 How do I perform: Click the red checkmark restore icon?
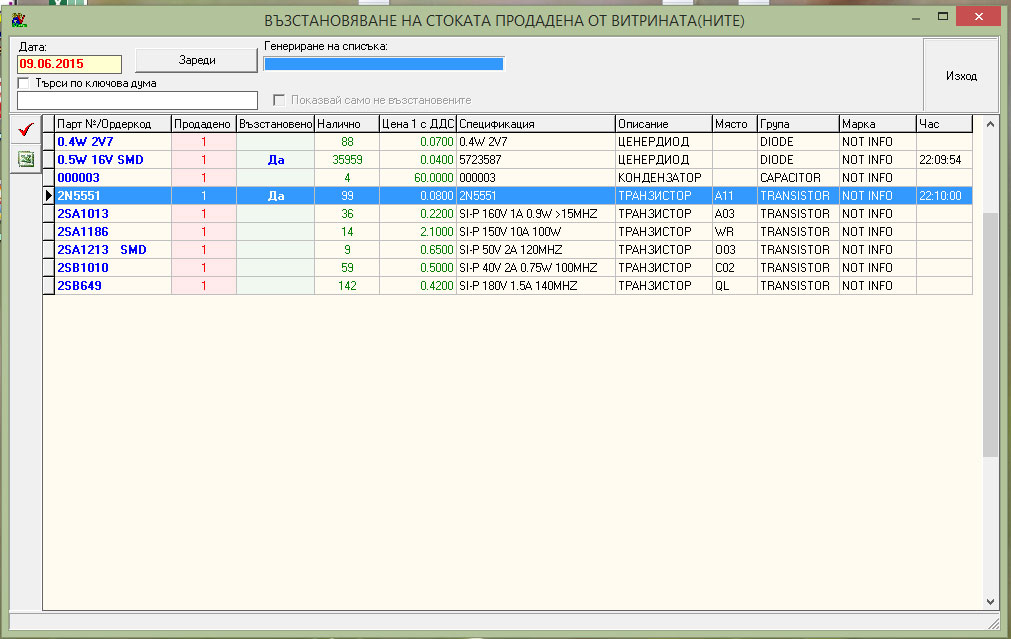26,130
